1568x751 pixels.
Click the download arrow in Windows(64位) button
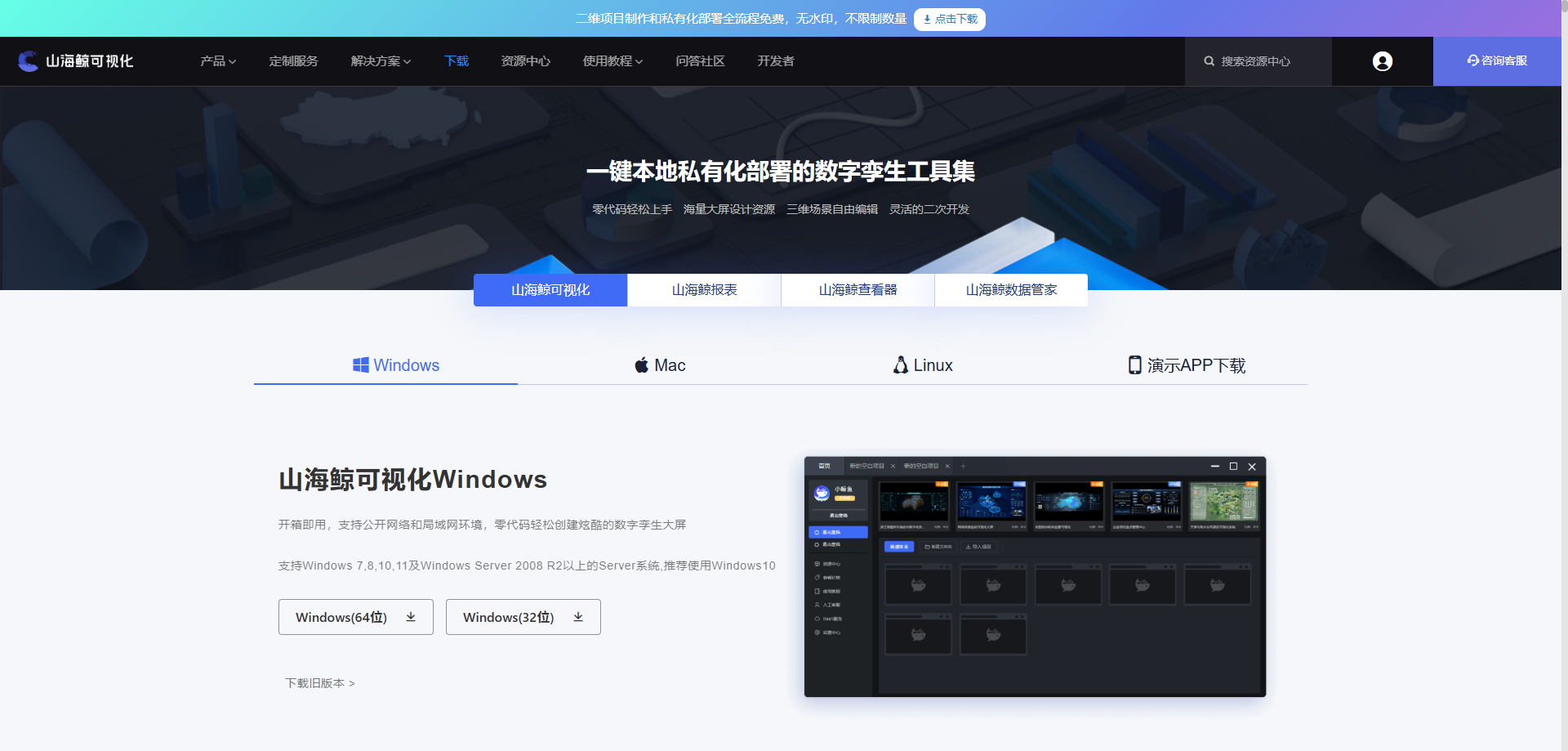(x=411, y=617)
